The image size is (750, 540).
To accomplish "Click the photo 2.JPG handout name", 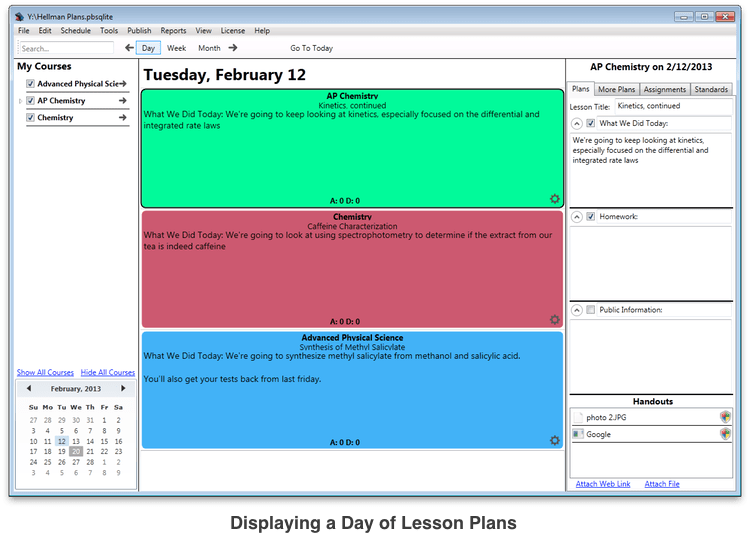I will 606,417.
